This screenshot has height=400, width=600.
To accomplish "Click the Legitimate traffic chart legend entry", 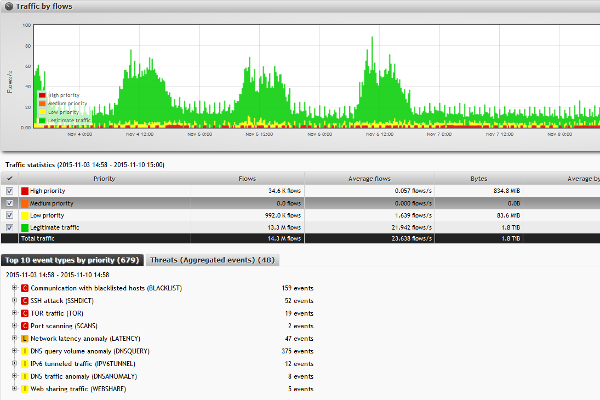I will [65, 120].
